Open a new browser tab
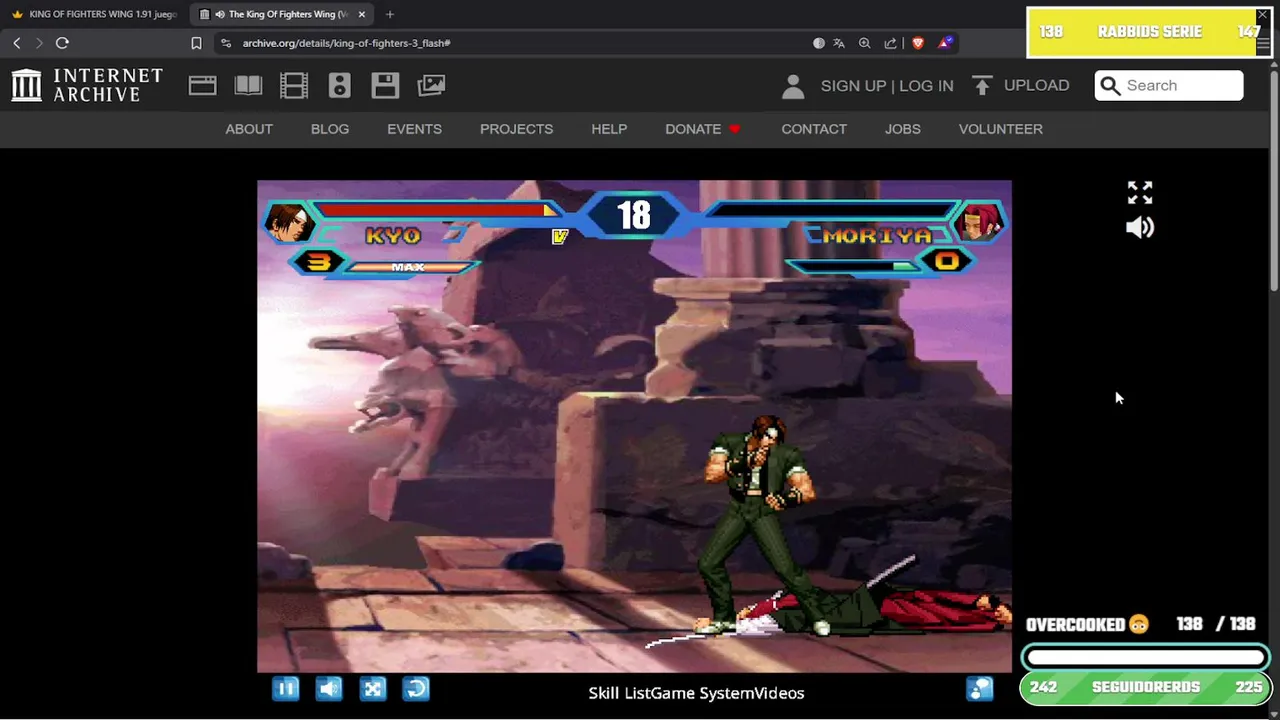 click(x=390, y=14)
